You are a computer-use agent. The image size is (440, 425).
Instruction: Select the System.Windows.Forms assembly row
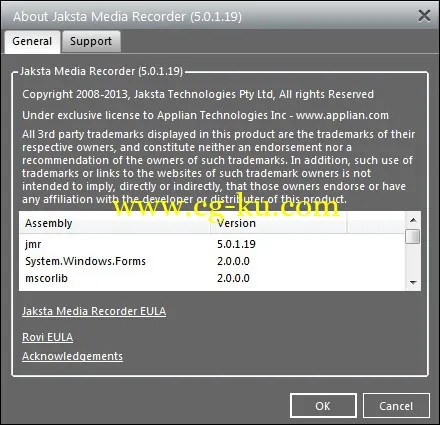(212, 261)
